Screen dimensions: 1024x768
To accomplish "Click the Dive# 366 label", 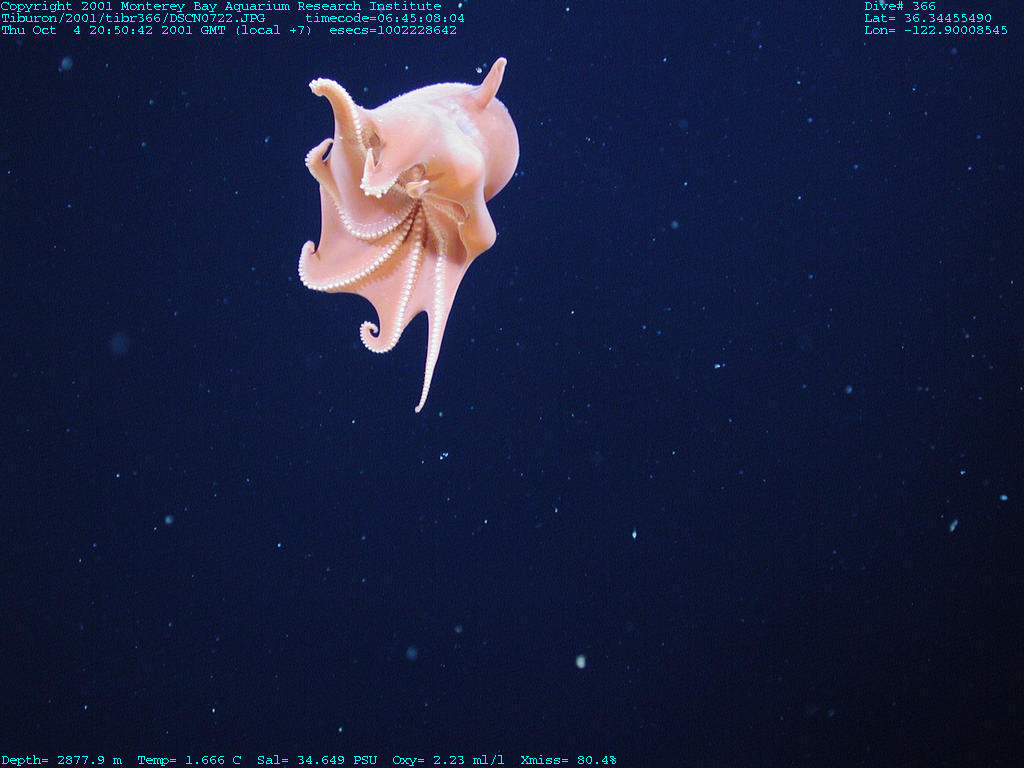I will coord(900,6).
